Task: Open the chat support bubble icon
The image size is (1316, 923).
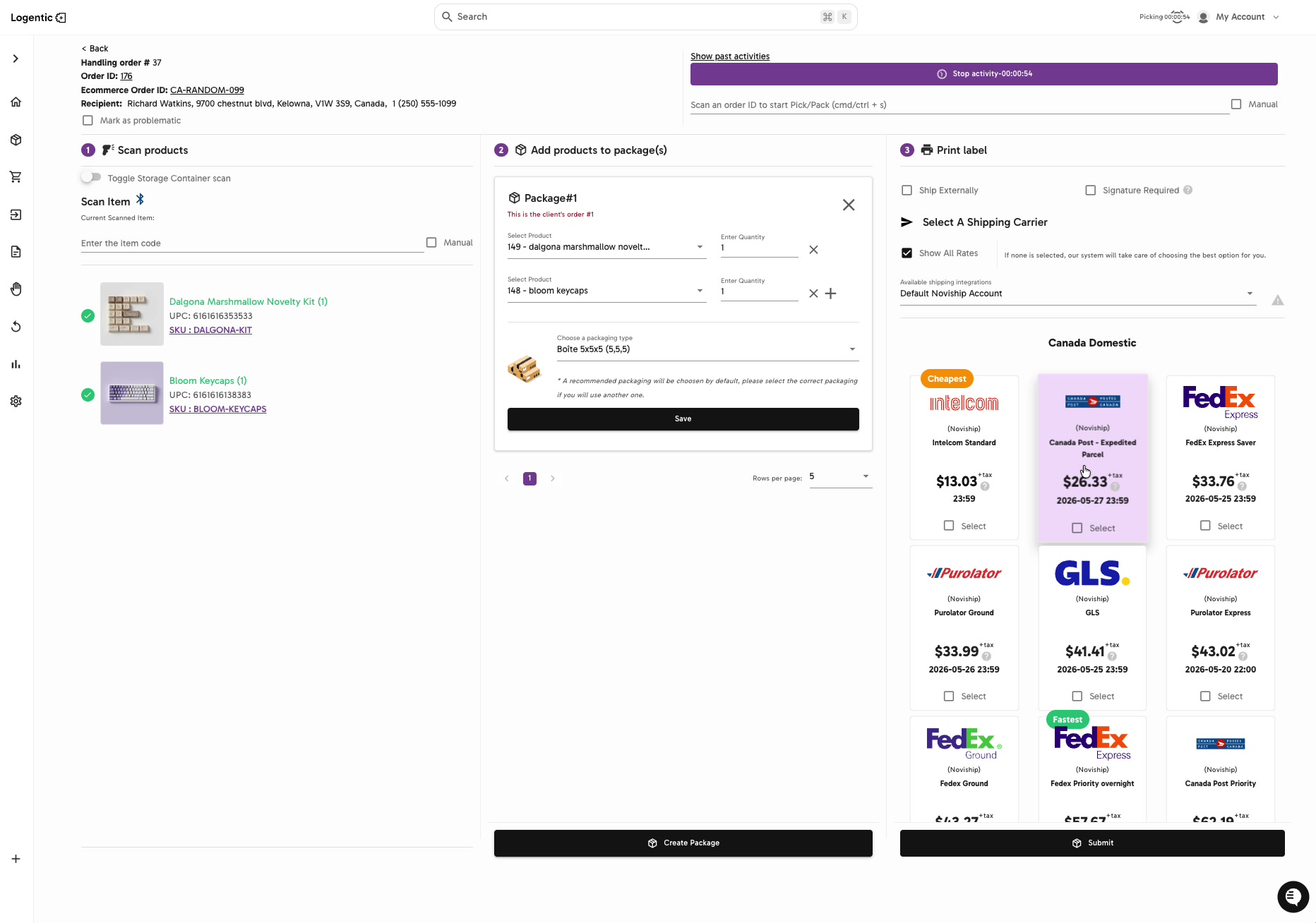Action: (x=1293, y=897)
